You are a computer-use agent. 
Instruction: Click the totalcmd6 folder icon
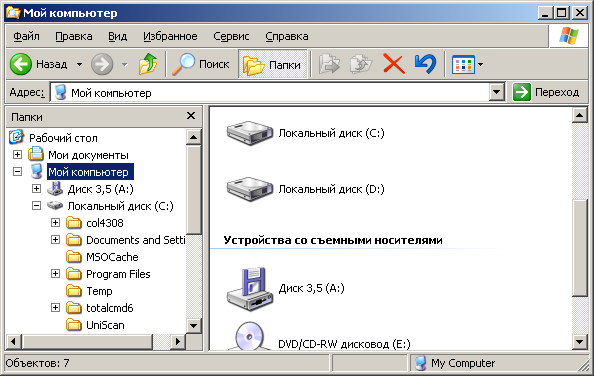coord(73,308)
